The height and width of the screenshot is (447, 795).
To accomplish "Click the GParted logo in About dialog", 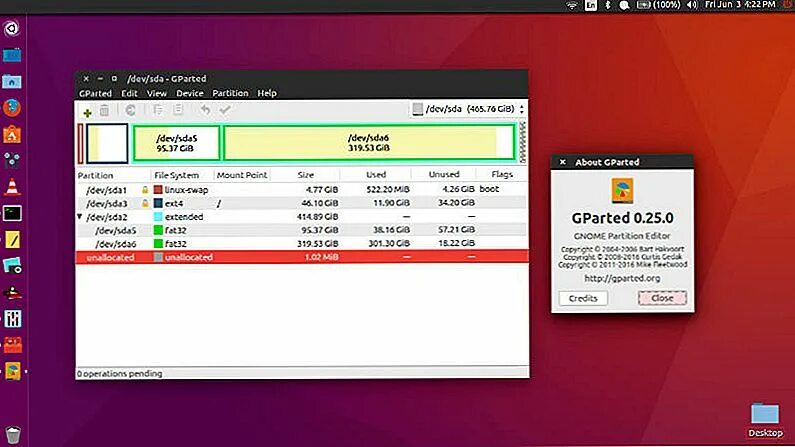I will (622, 191).
